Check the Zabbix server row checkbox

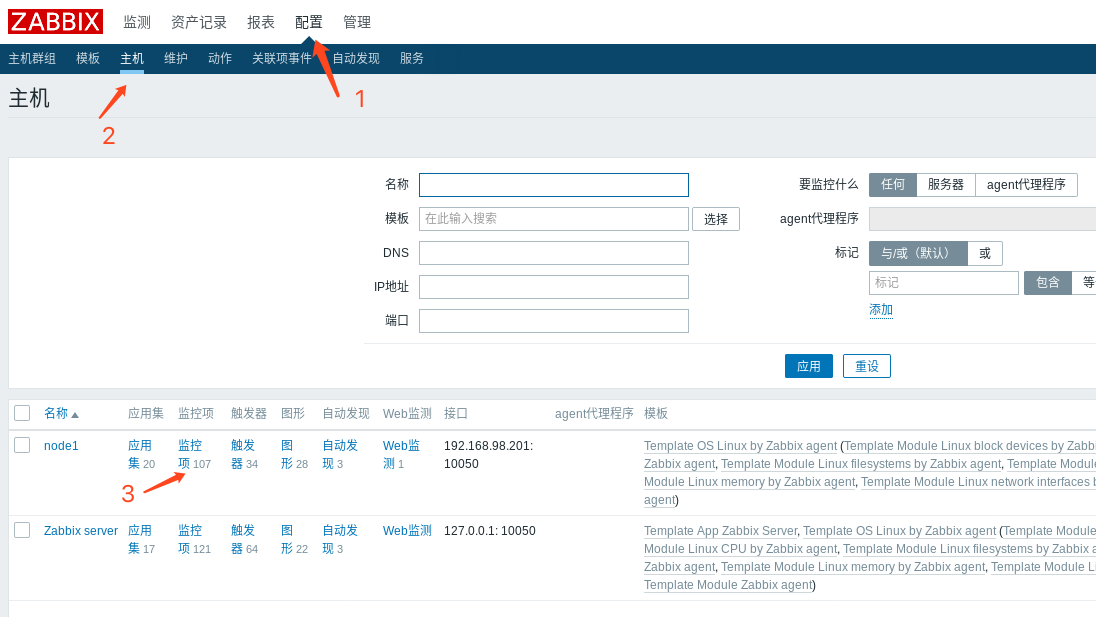tap(22, 530)
